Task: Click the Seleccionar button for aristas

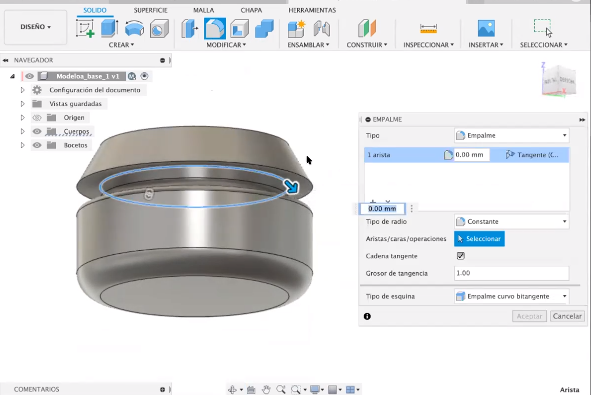Action: point(479,239)
